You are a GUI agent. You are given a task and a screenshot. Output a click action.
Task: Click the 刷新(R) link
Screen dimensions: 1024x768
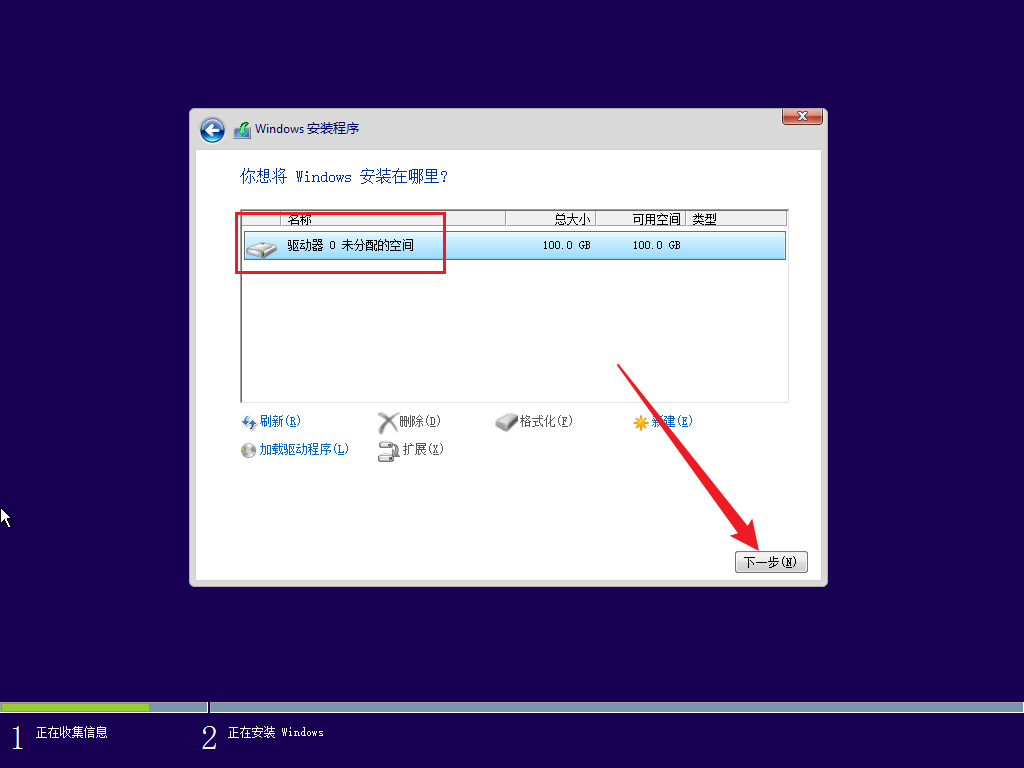[280, 421]
